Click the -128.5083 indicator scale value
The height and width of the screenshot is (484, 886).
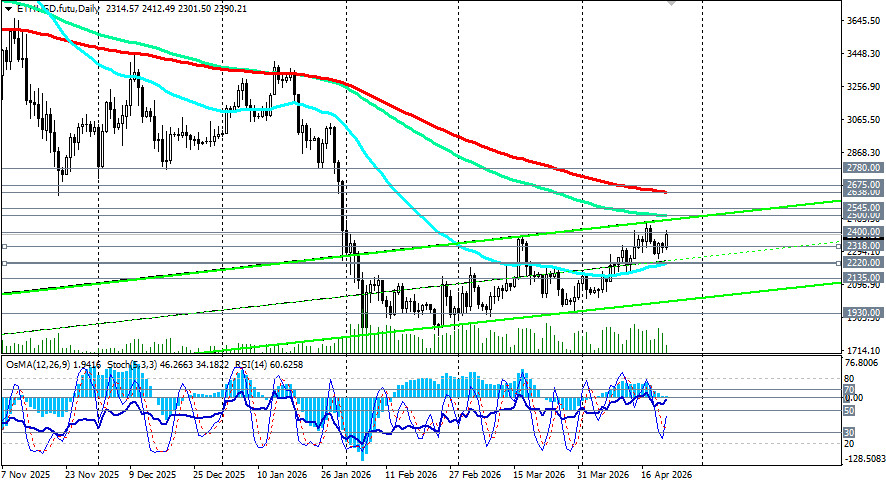(x=863, y=459)
